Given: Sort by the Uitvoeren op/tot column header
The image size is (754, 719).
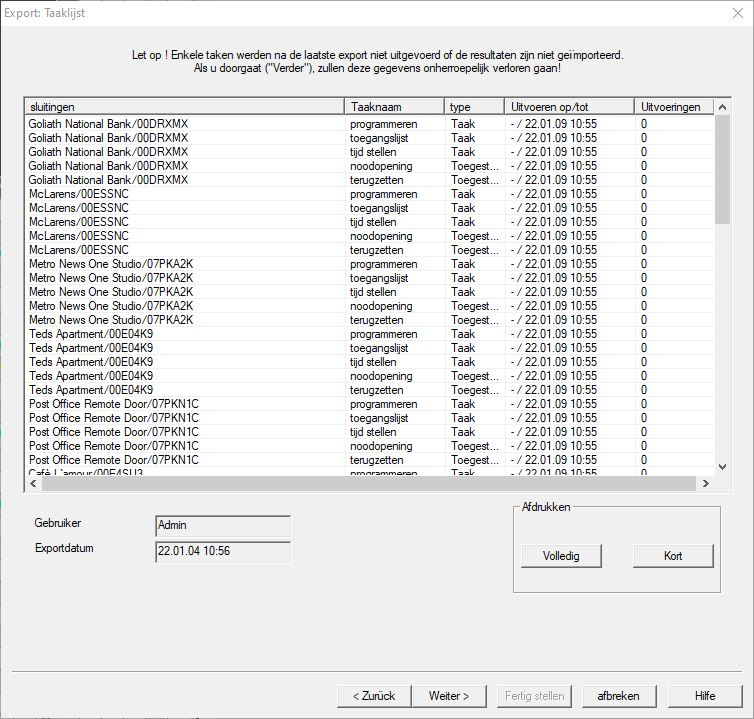Looking at the screenshot, I should coord(569,107).
